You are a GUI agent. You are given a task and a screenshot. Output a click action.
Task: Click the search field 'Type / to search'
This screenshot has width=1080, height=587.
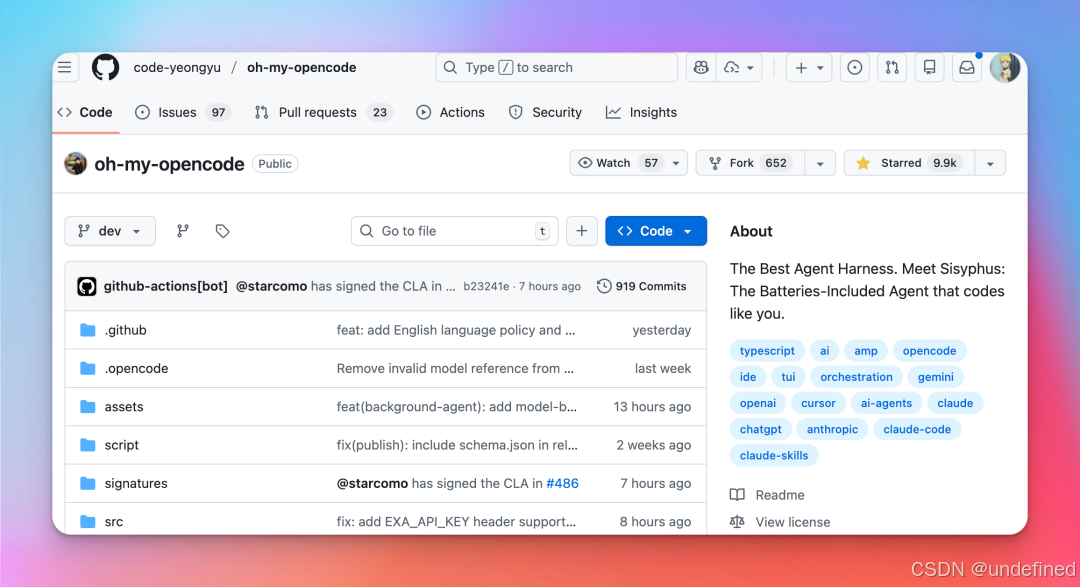pos(557,68)
